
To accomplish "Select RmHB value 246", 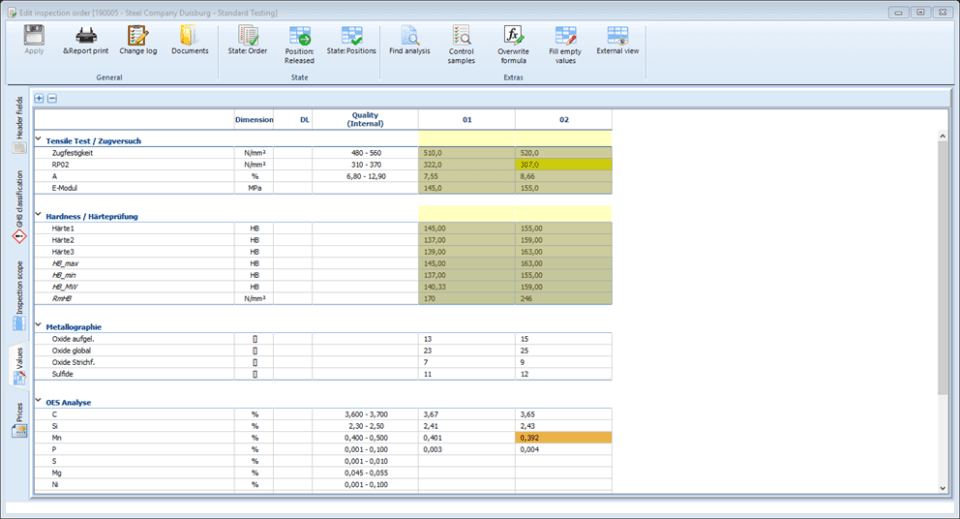I will coord(563,299).
